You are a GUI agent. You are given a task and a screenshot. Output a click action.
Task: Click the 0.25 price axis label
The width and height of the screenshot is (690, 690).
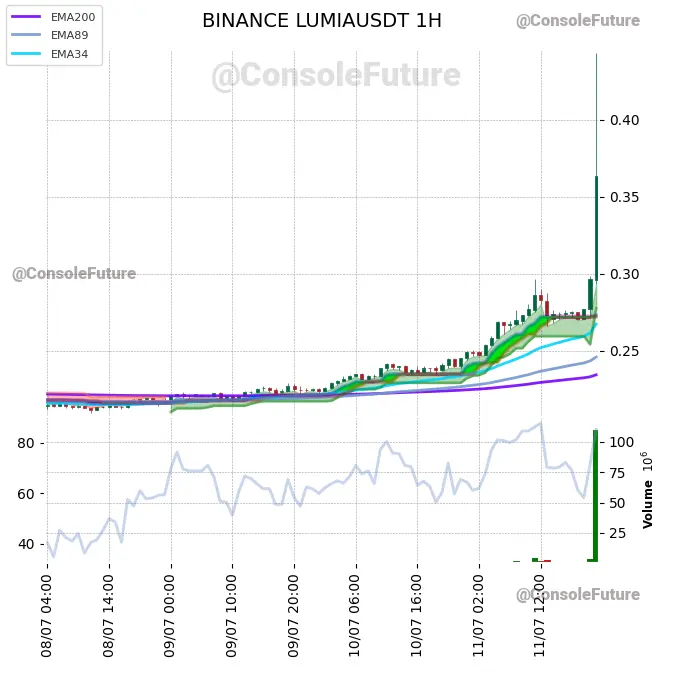(624, 351)
